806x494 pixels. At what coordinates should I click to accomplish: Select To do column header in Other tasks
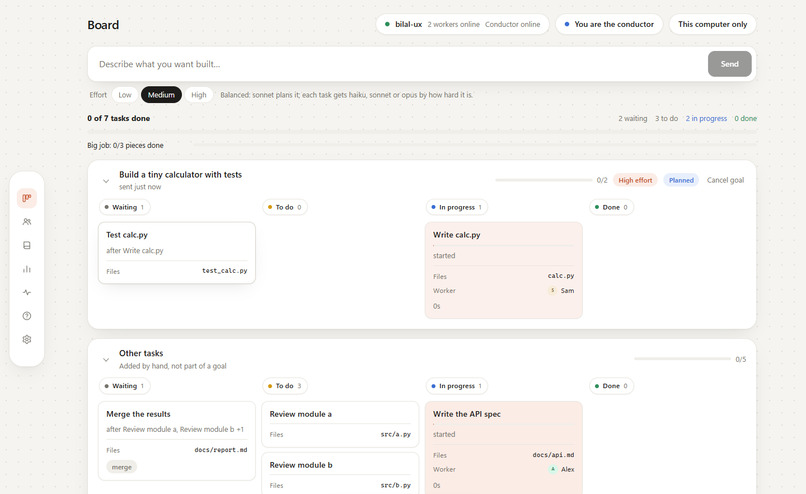[285, 386]
